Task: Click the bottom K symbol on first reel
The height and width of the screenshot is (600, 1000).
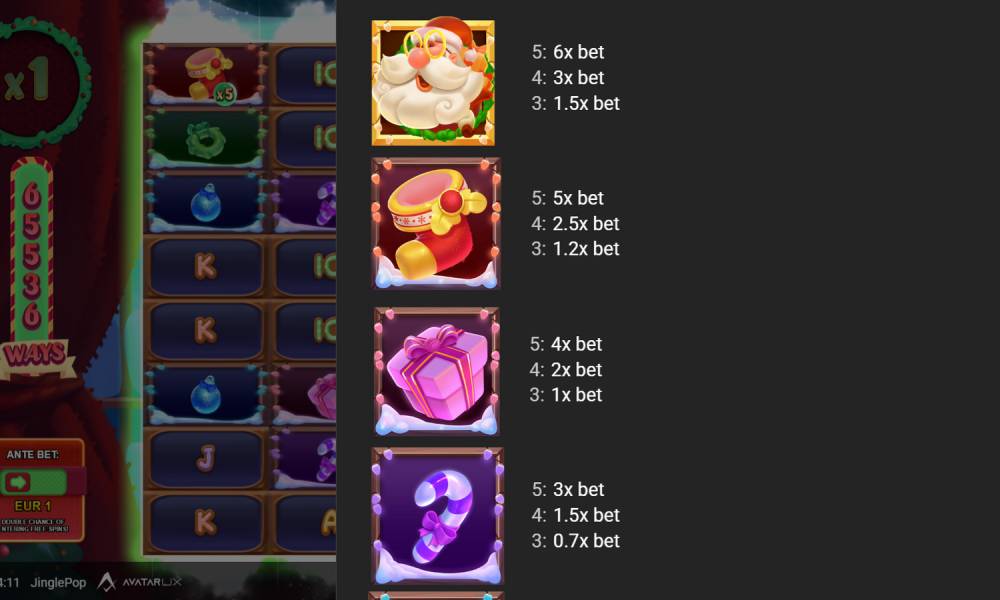Action: 205,522
